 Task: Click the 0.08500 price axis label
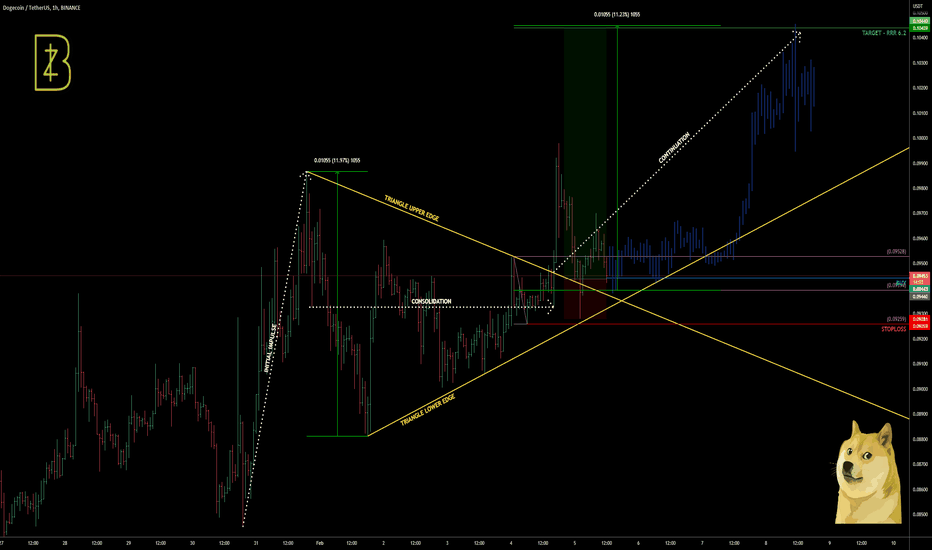click(920, 515)
